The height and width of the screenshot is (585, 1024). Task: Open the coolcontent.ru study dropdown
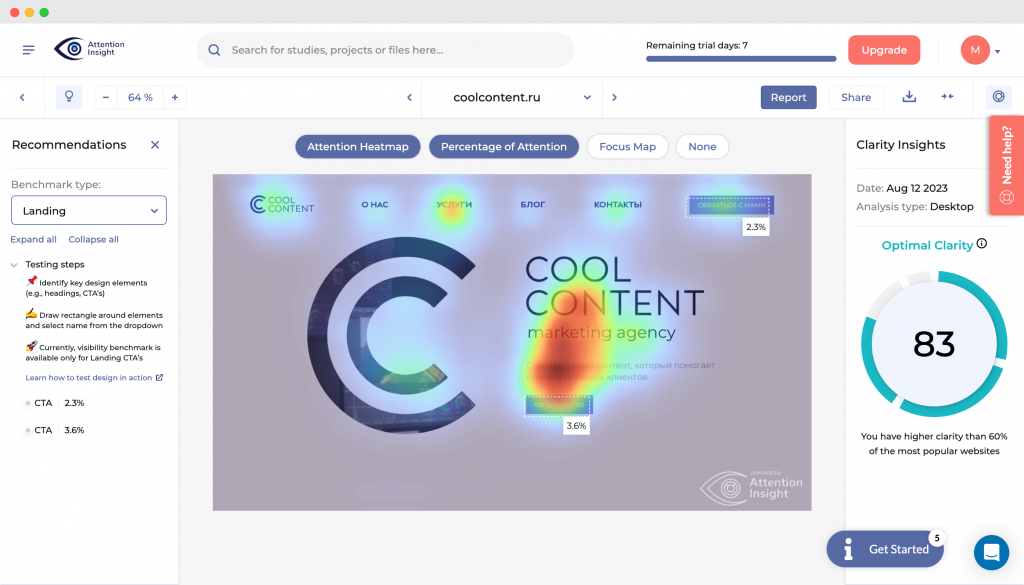point(513,97)
